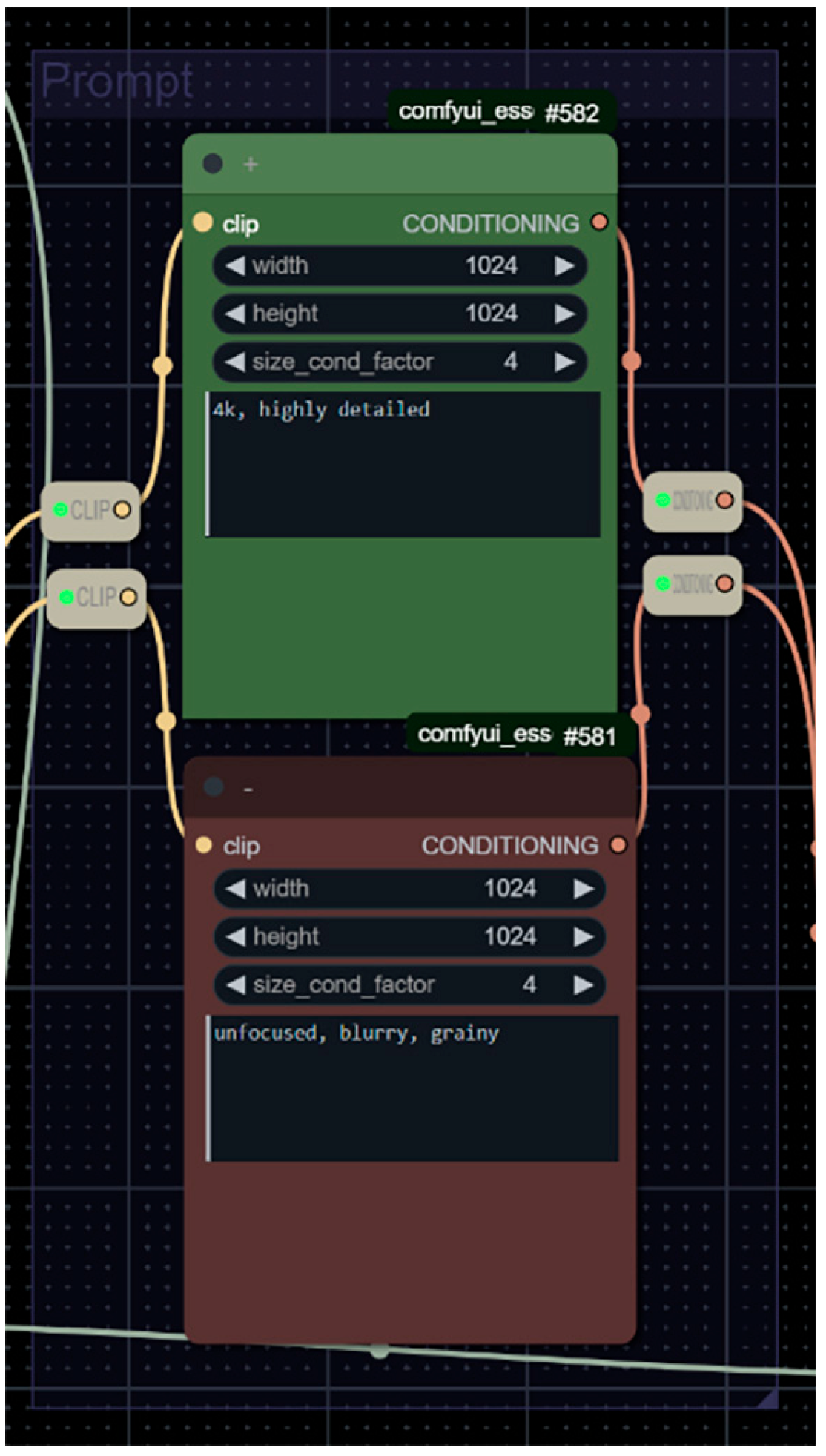Screen dimensions: 826x1456
Task: Click the Prompt group title
Action: pos(117,81)
